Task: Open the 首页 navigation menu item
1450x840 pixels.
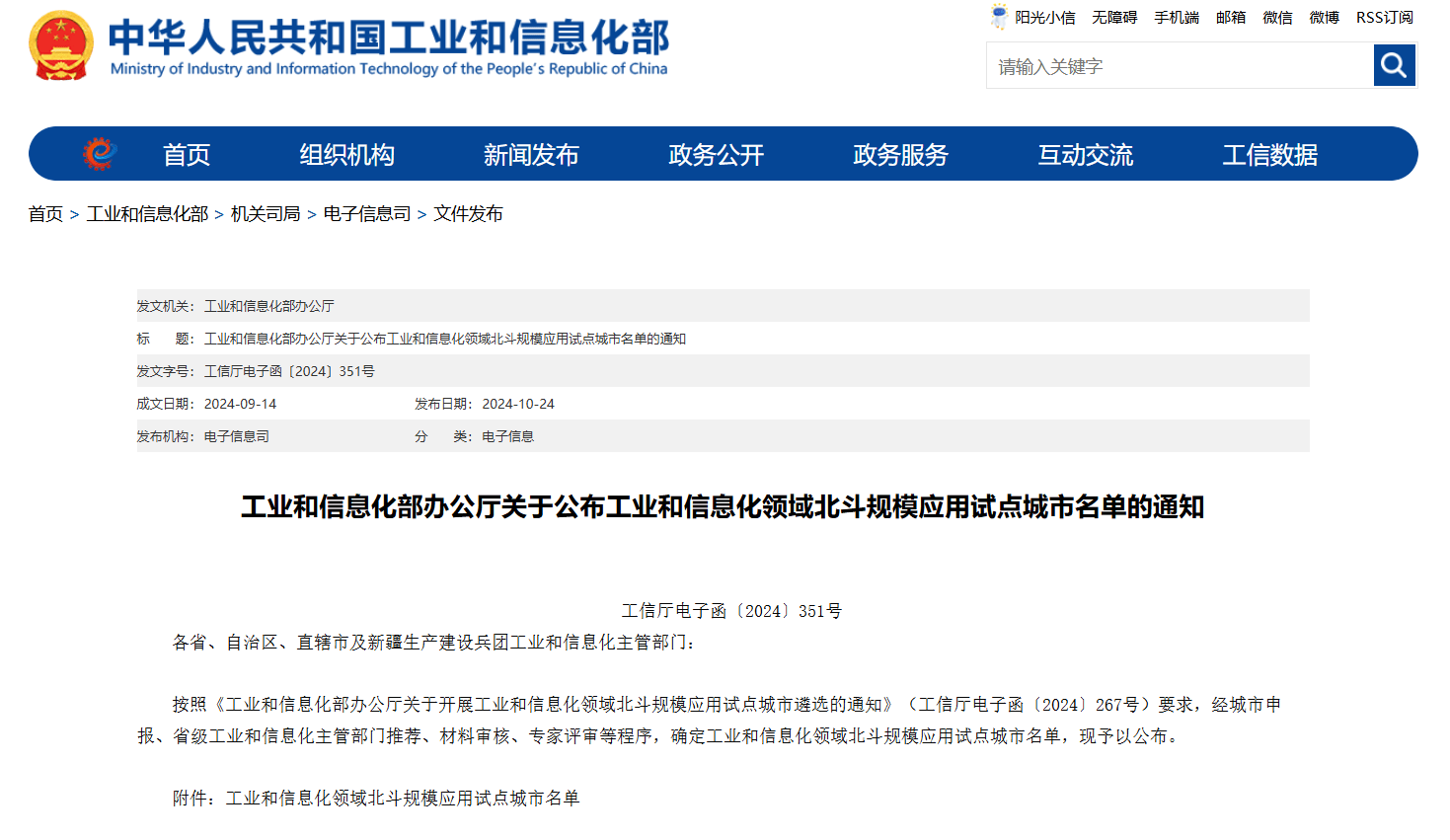Action: (x=187, y=155)
